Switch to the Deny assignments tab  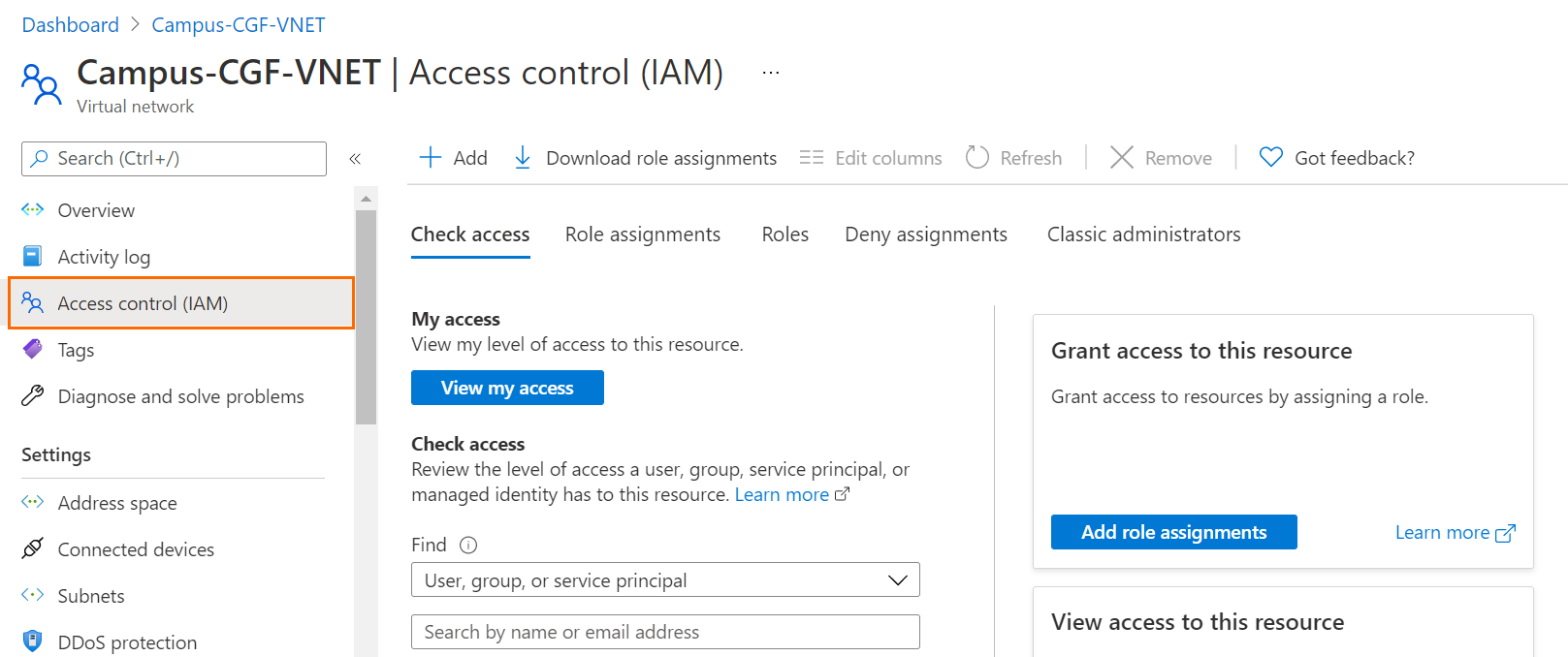coord(926,235)
